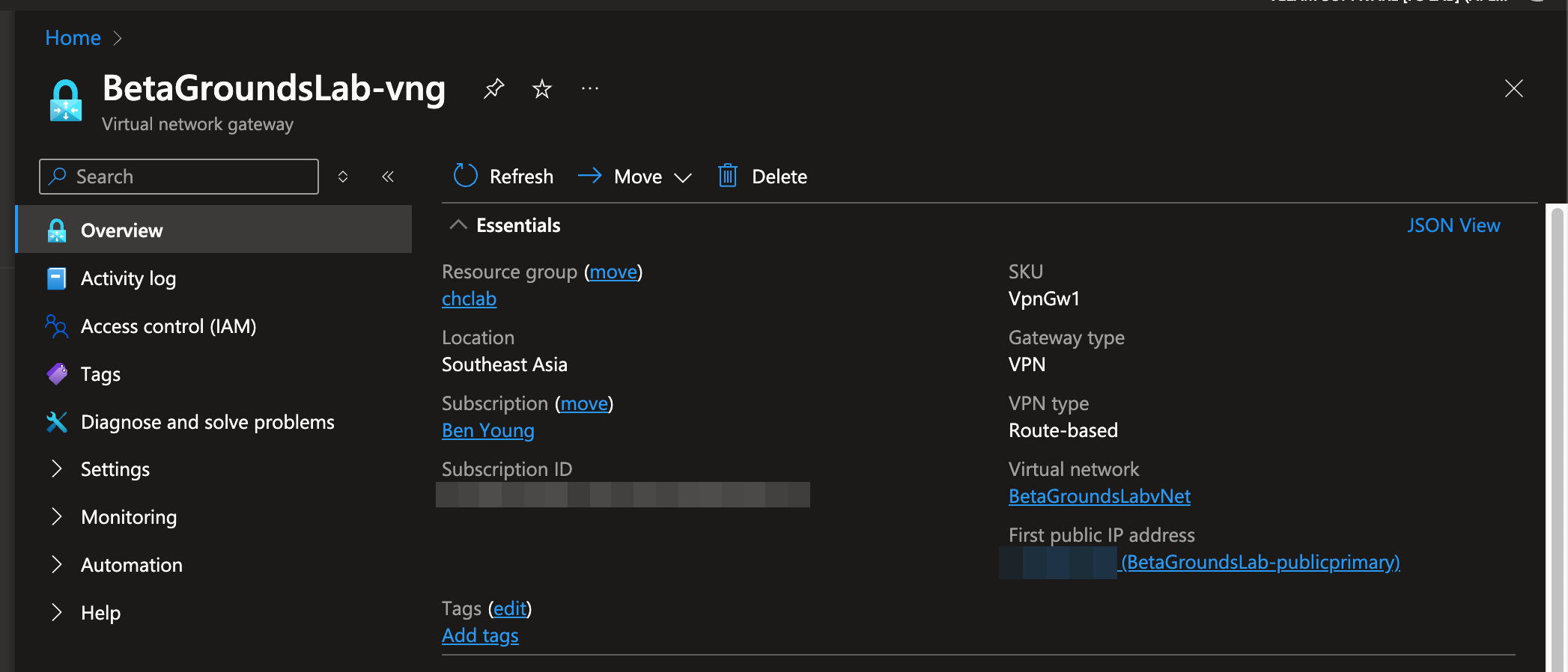Pin BetaGroundsLab-vng to dashboard
Viewport: 1568px width, 672px height.
pyautogui.click(x=493, y=89)
